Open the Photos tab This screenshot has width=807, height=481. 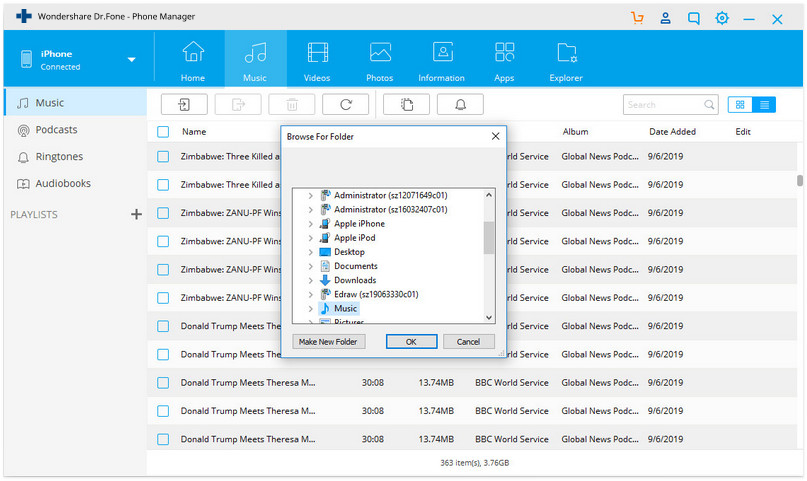click(x=380, y=61)
